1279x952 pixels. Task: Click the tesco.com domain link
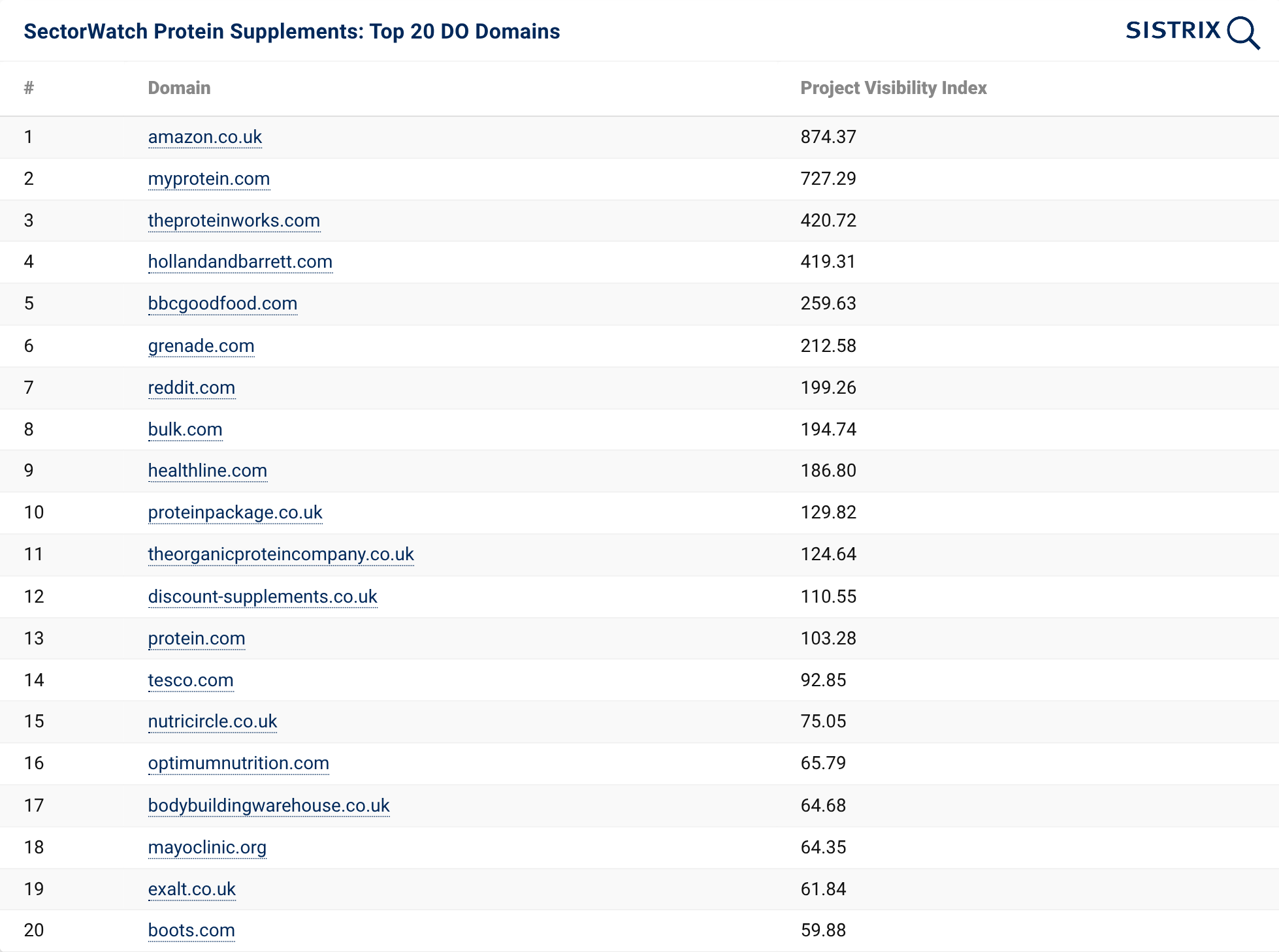[x=190, y=680]
